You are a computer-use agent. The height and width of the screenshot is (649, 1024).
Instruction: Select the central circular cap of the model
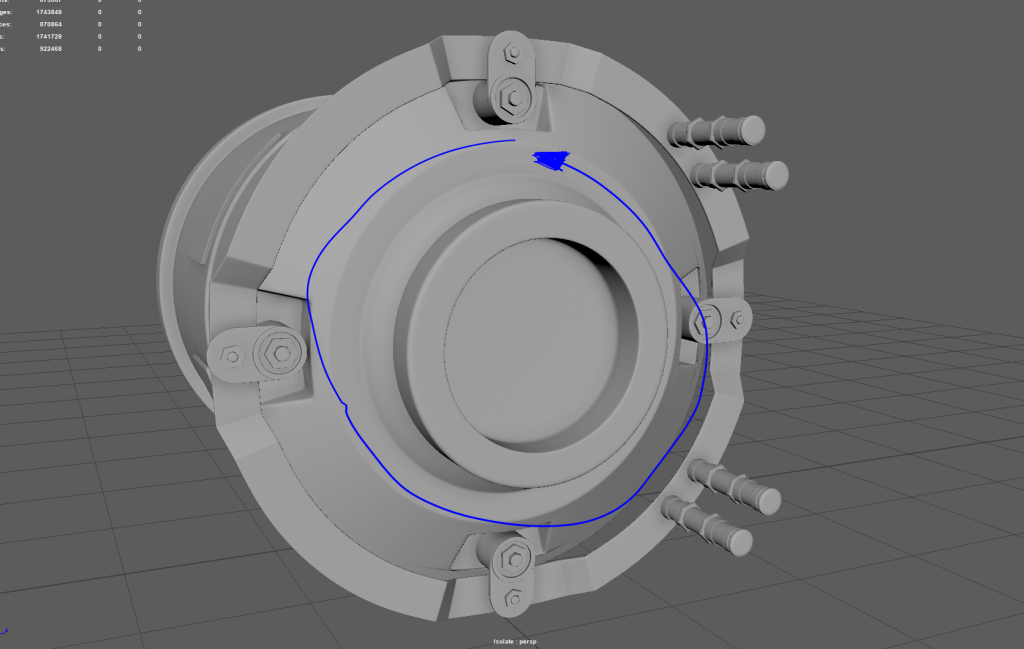click(x=532, y=340)
